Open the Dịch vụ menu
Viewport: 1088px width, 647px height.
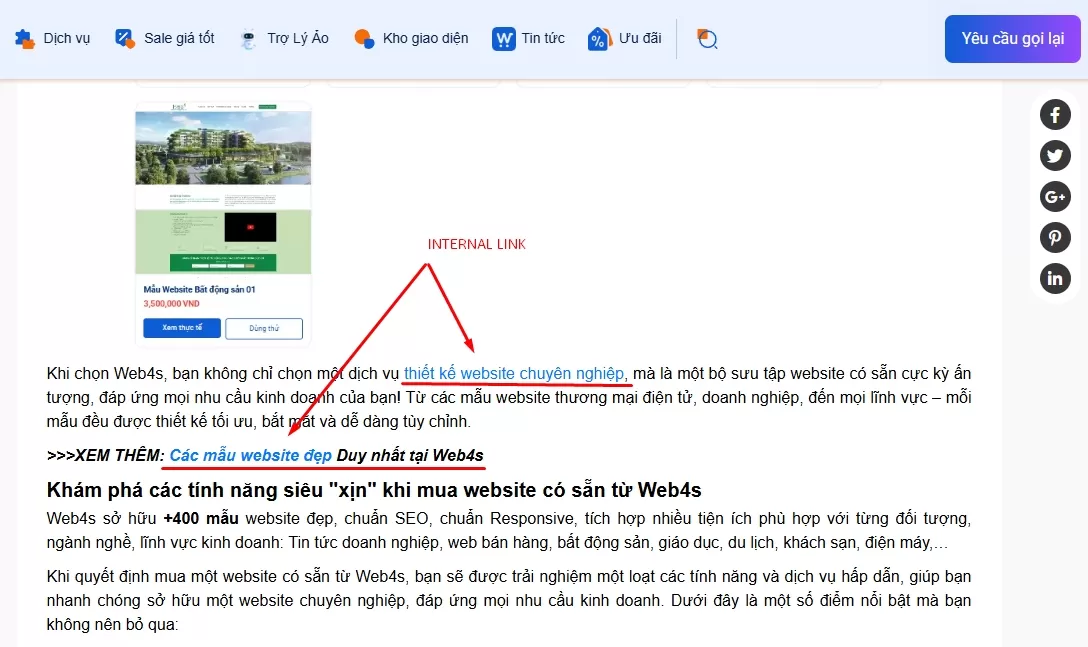pyautogui.click(x=67, y=38)
